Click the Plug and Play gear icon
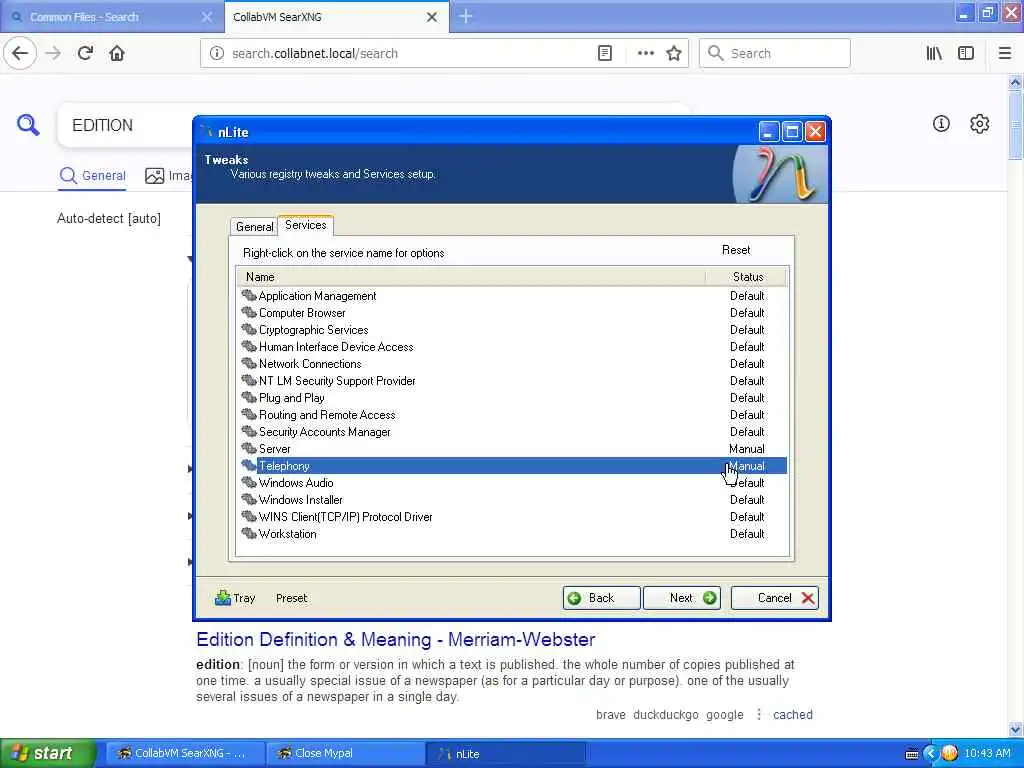Image resolution: width=1024 pixels, height=768 pixels. (x=249, y=397)
